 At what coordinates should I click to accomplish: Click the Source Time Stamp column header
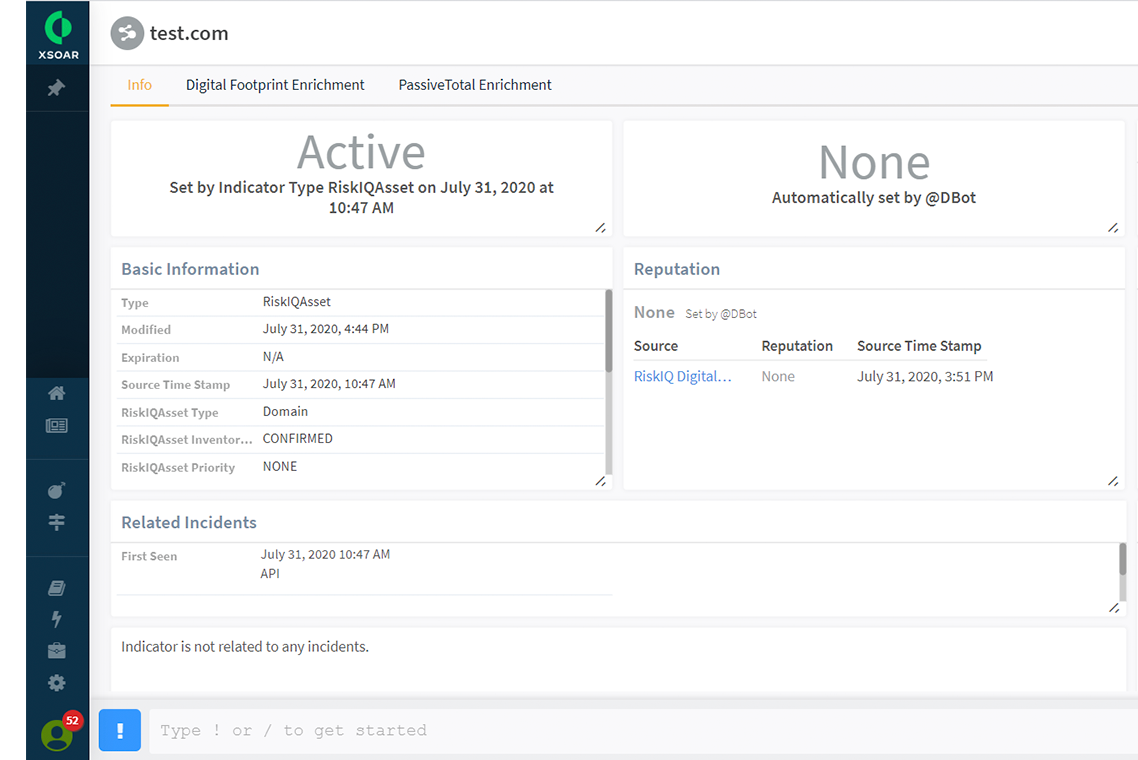[x=919, y=346]
